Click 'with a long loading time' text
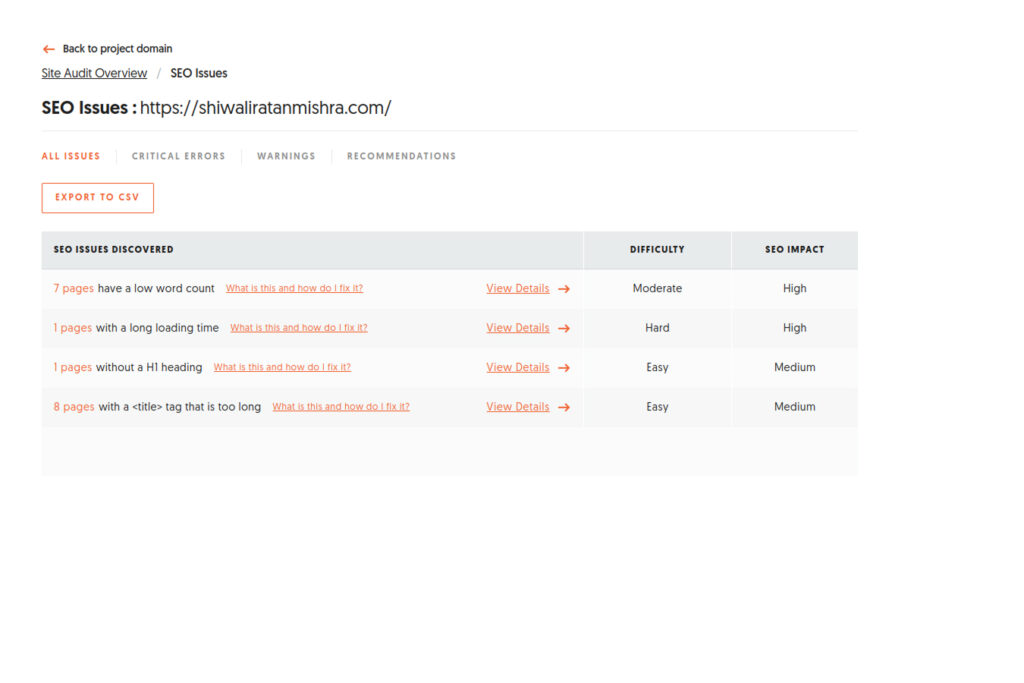The width and height of the screenshot is (1024, 683). 157,328
